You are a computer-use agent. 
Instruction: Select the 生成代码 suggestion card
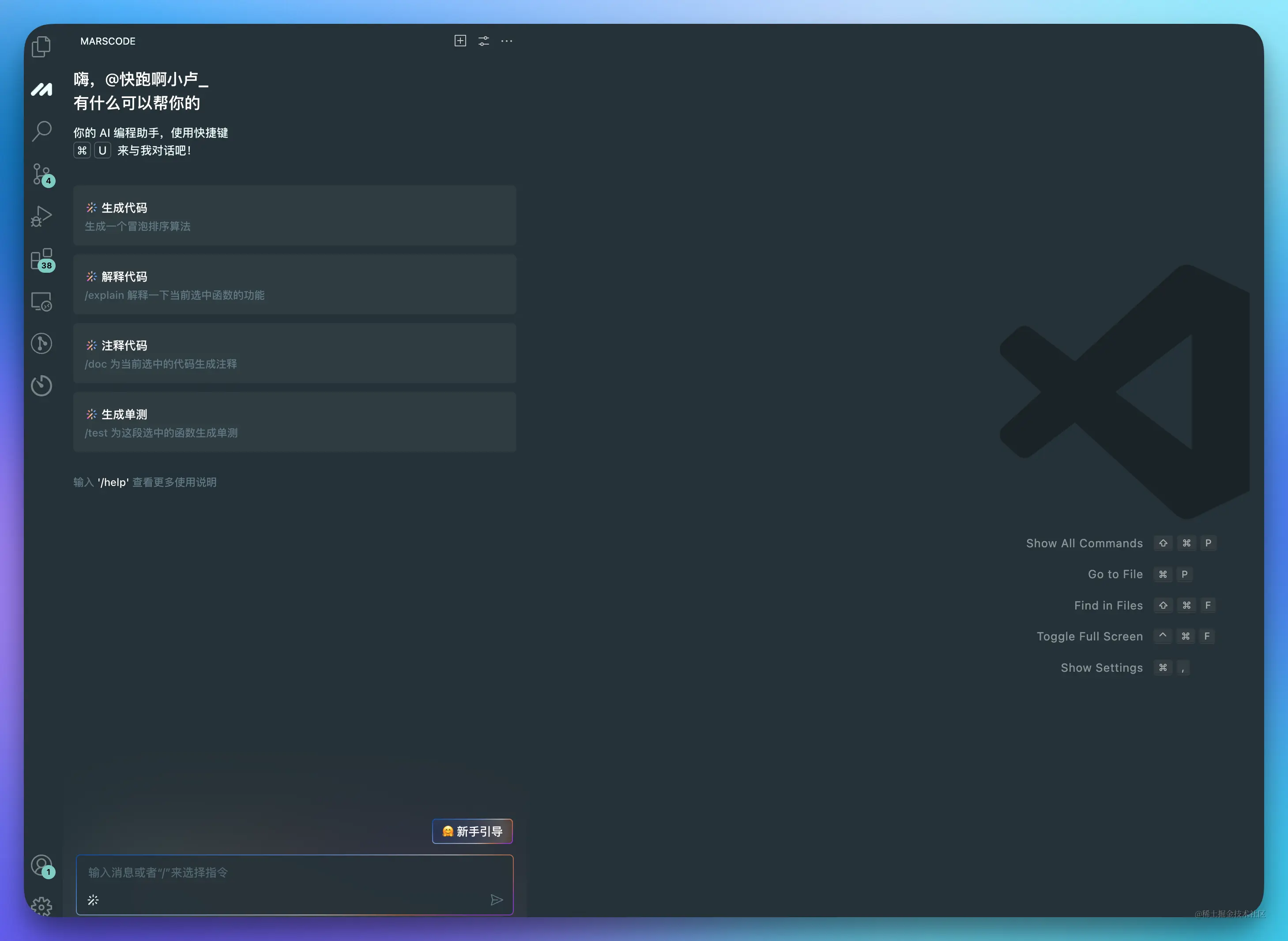click(294, 216)
